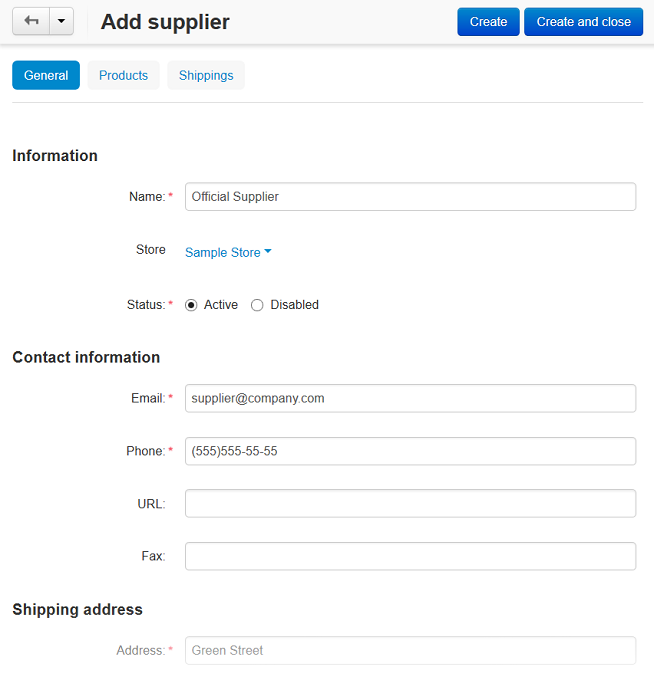The height and width of the screenshot is (680, 654).
Task: Click the Status label
Action: (x=146, y=305)
